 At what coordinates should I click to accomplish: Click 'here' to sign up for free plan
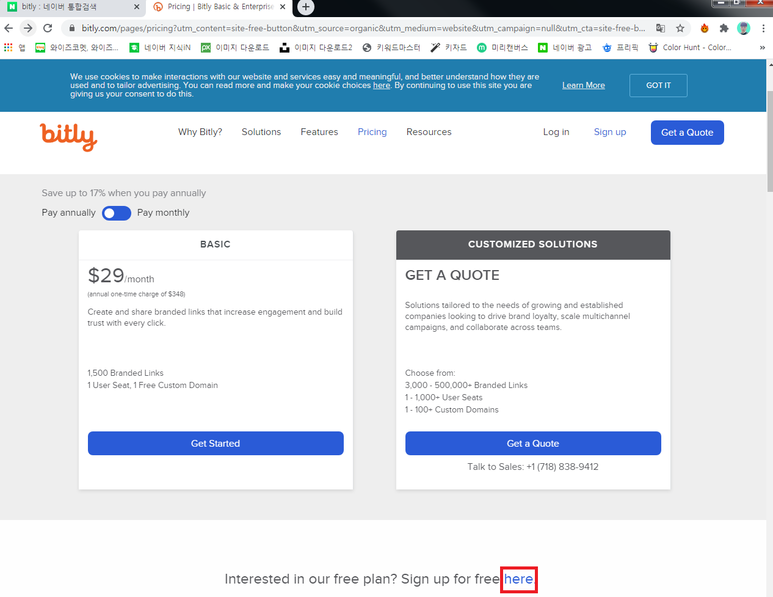coord(518,579)
